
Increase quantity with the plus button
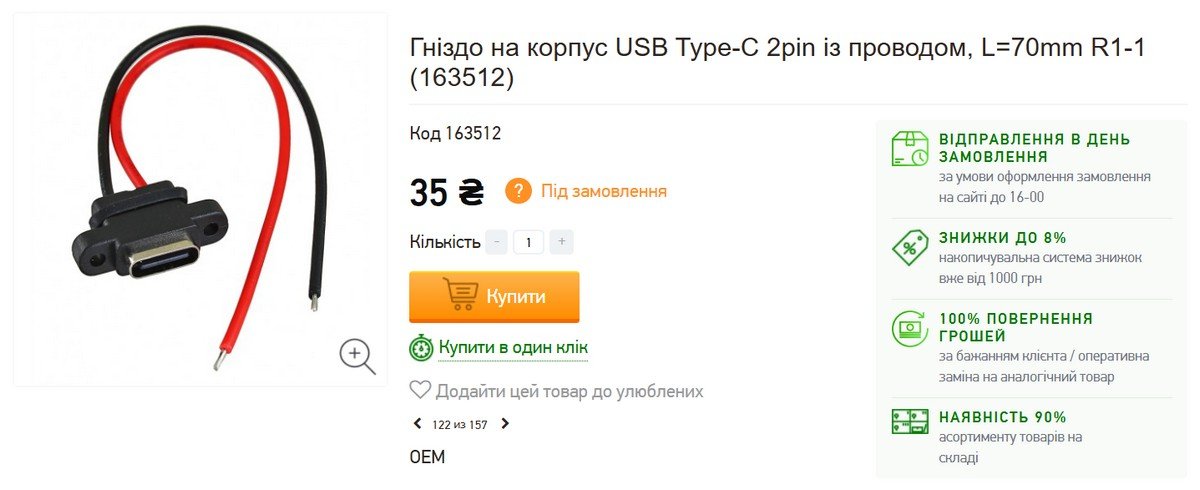(x=561, y=242)
